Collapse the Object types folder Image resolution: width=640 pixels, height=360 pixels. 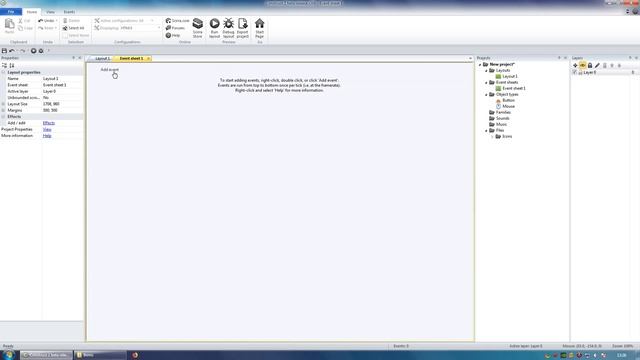pyautogui.click(x=486, y=95)
